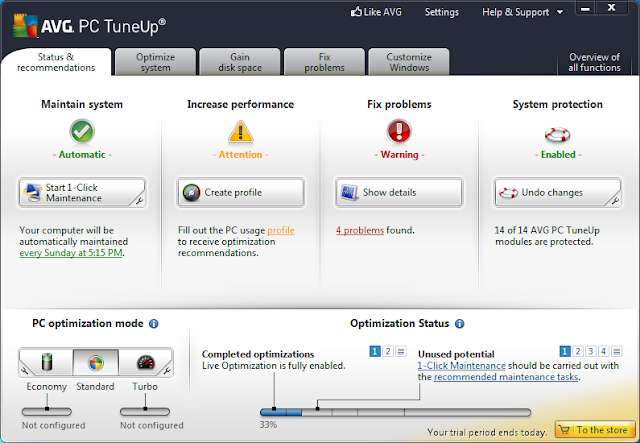This screenshot has width=640, height=443.
Task: Show page 2 of Unused potential
Action: click(578, 351)
